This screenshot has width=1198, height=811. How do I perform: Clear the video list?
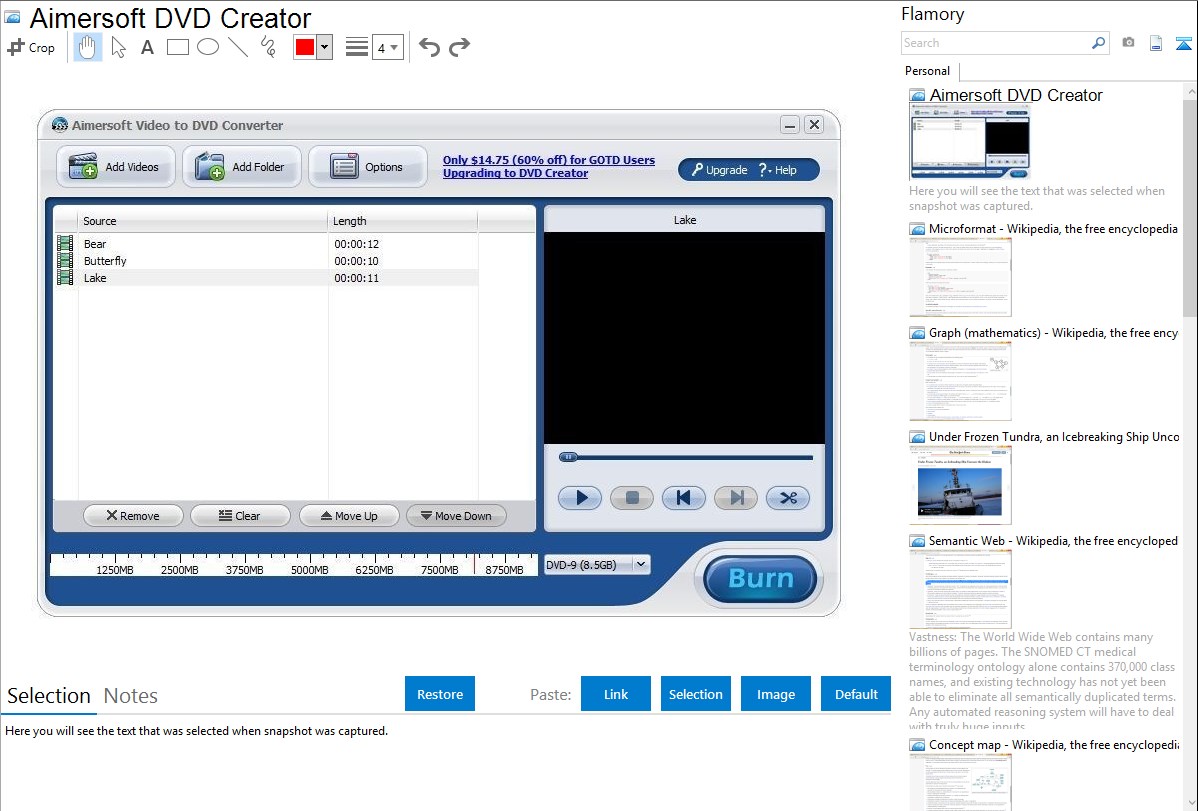[x=240, y=516]
